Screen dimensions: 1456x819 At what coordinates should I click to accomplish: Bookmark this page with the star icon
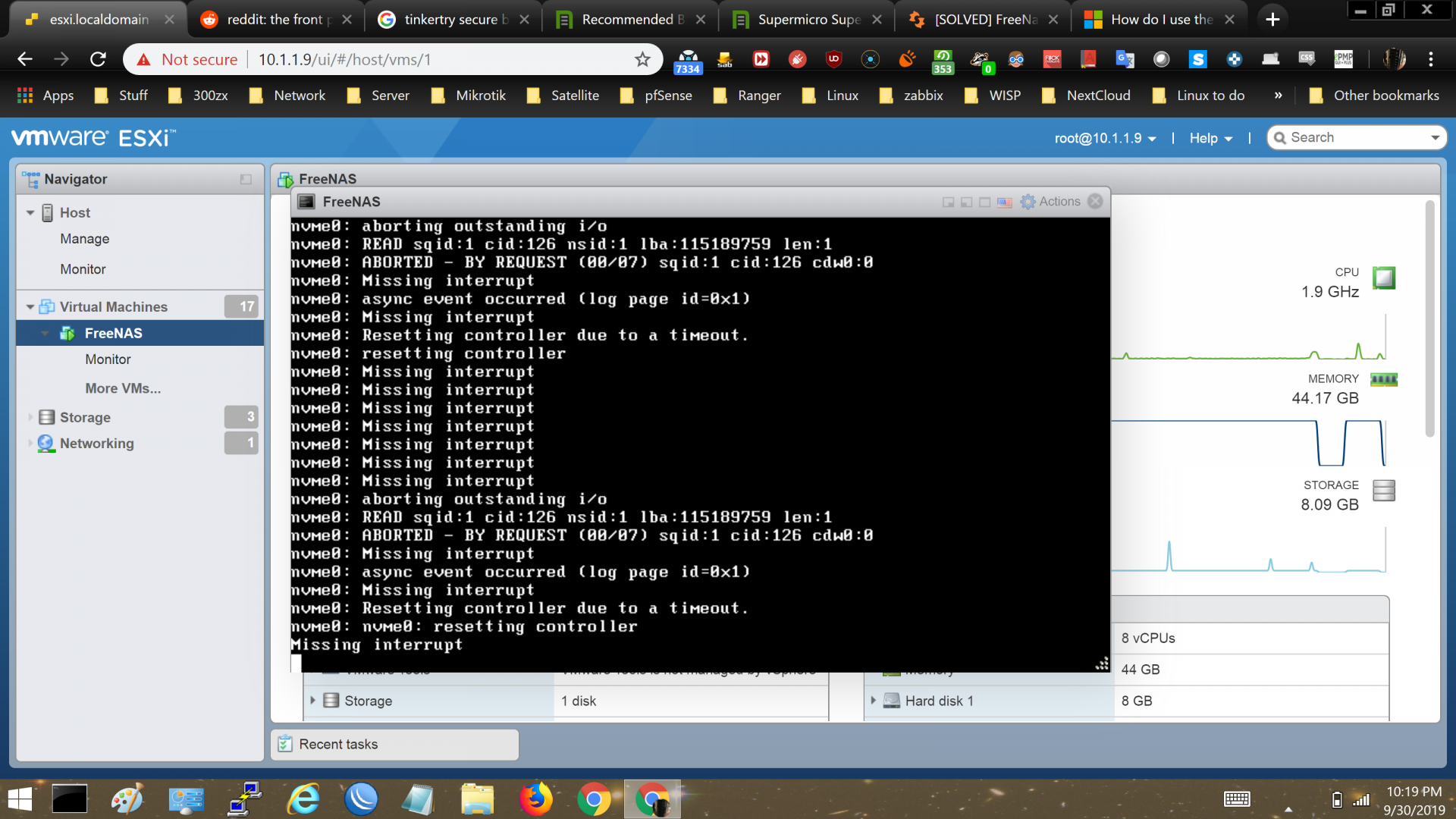(642, 59)
